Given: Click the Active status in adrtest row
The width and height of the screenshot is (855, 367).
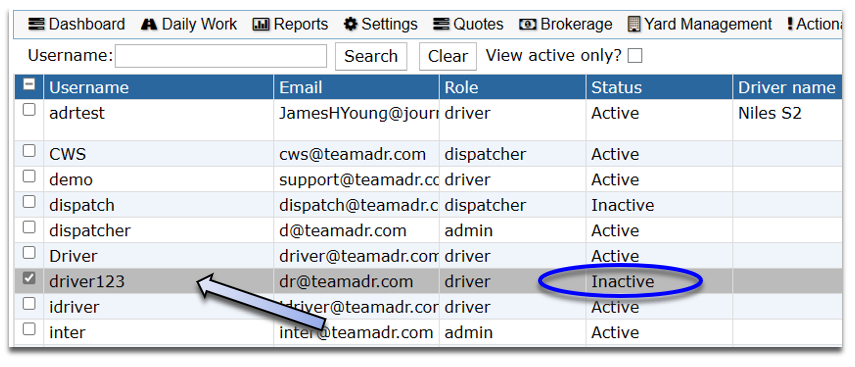Looking at the screenshot, I should [x=615, y=113].
